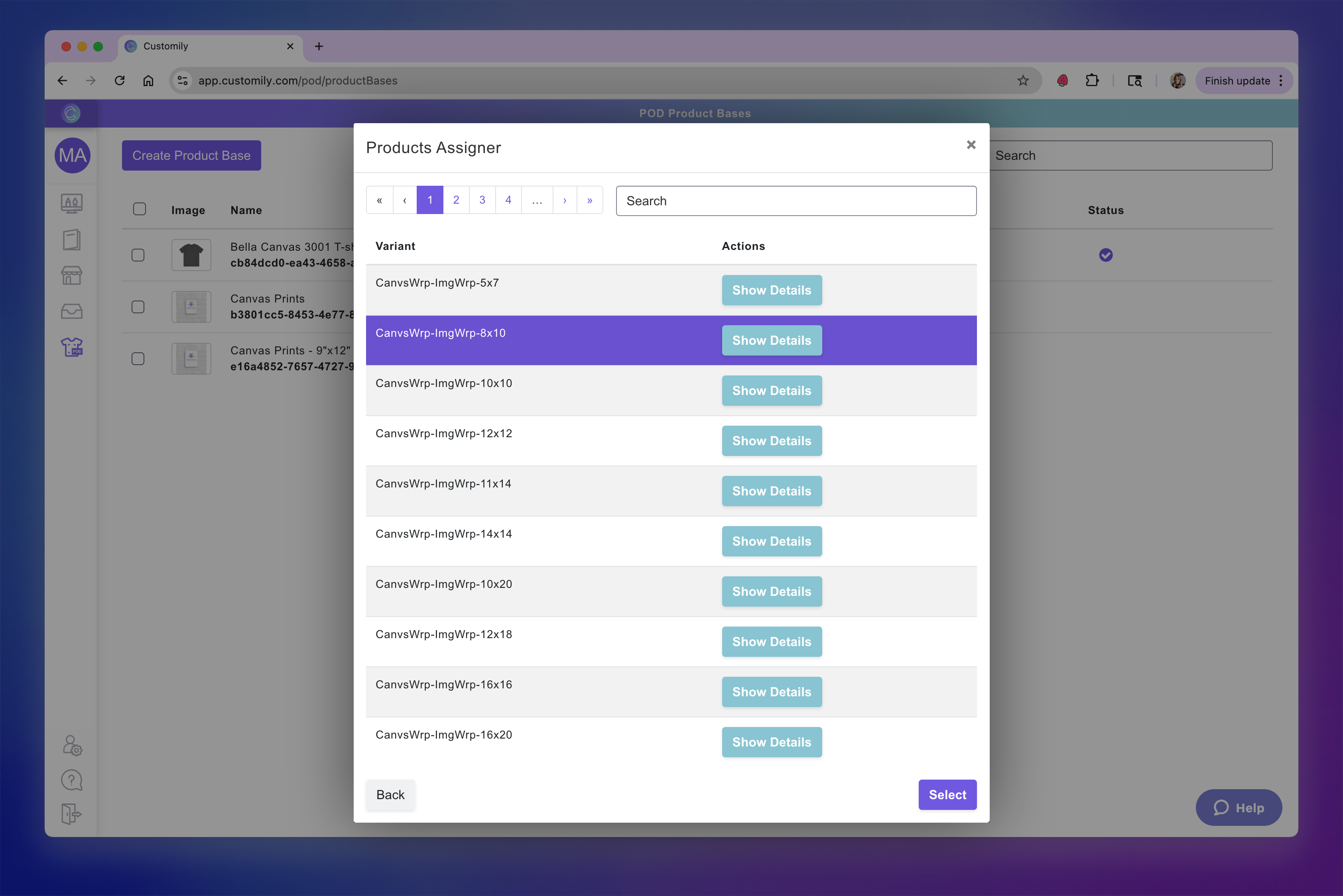Screen dimensions: 1343x896
Task: Open the inbox tray sidebar icon
Action: pos(72,311)
